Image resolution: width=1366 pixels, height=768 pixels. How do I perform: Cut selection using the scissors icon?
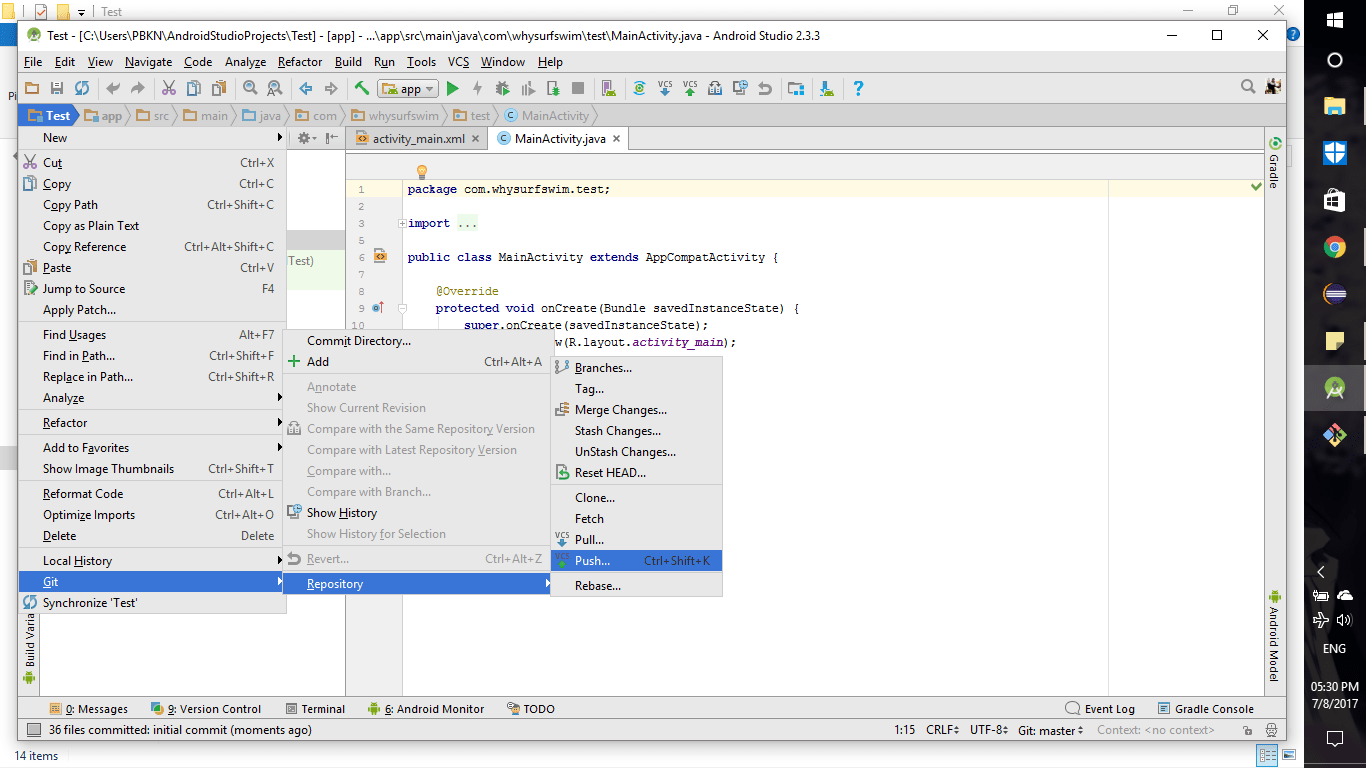point(168,88)
